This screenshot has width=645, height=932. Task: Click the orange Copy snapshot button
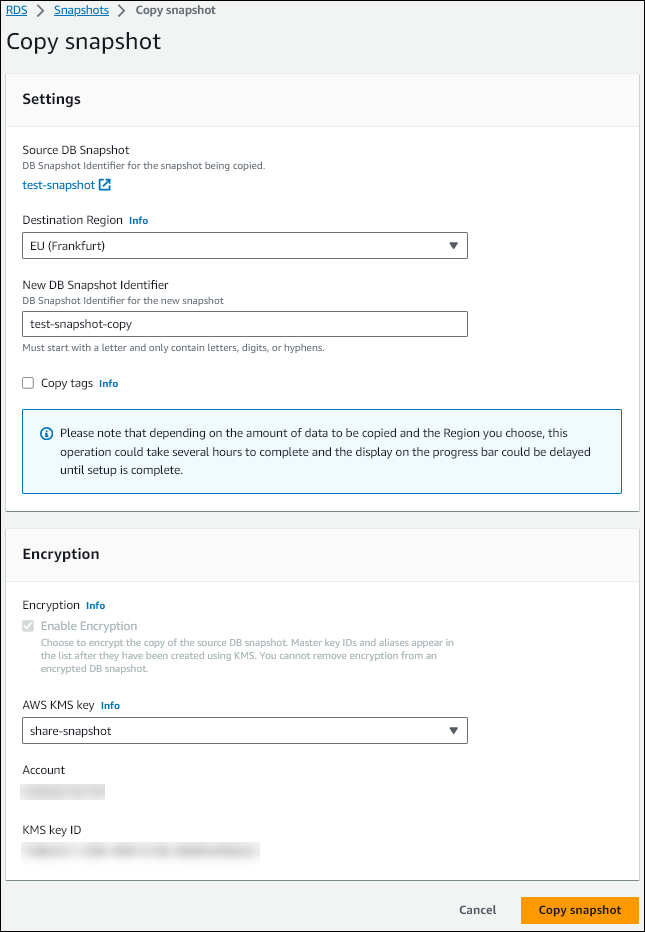pos(579,910)
